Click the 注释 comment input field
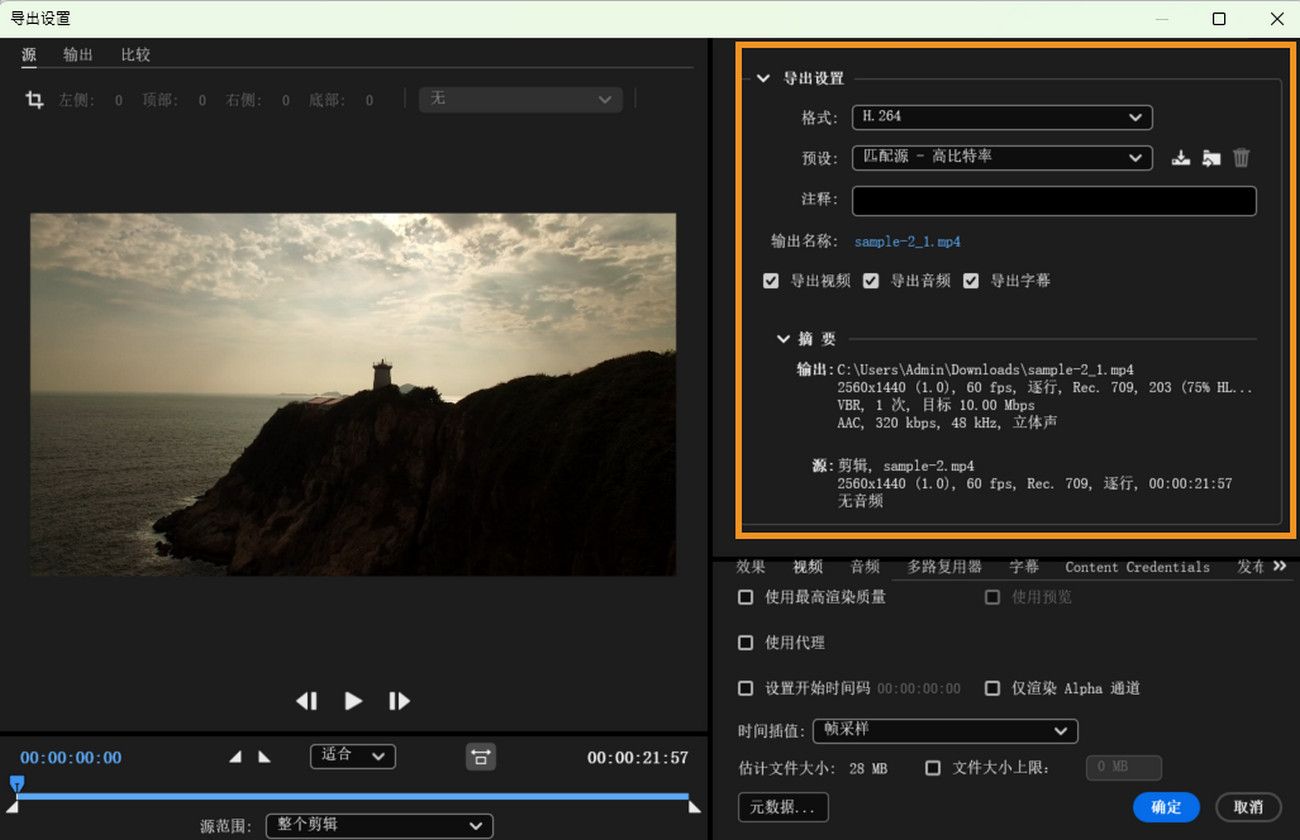This screenshot has height=840, width=1300. (x=1054, y=201)
